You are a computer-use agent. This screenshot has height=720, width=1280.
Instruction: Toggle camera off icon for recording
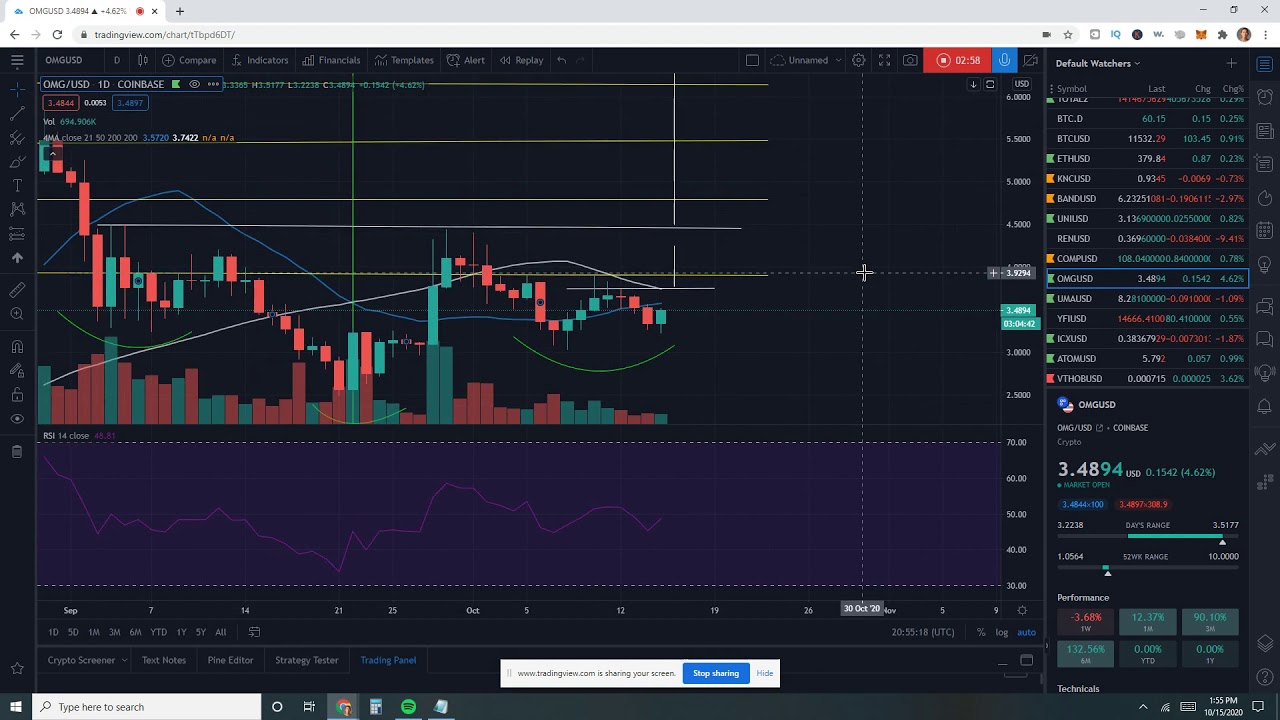tap(1030, 60)
